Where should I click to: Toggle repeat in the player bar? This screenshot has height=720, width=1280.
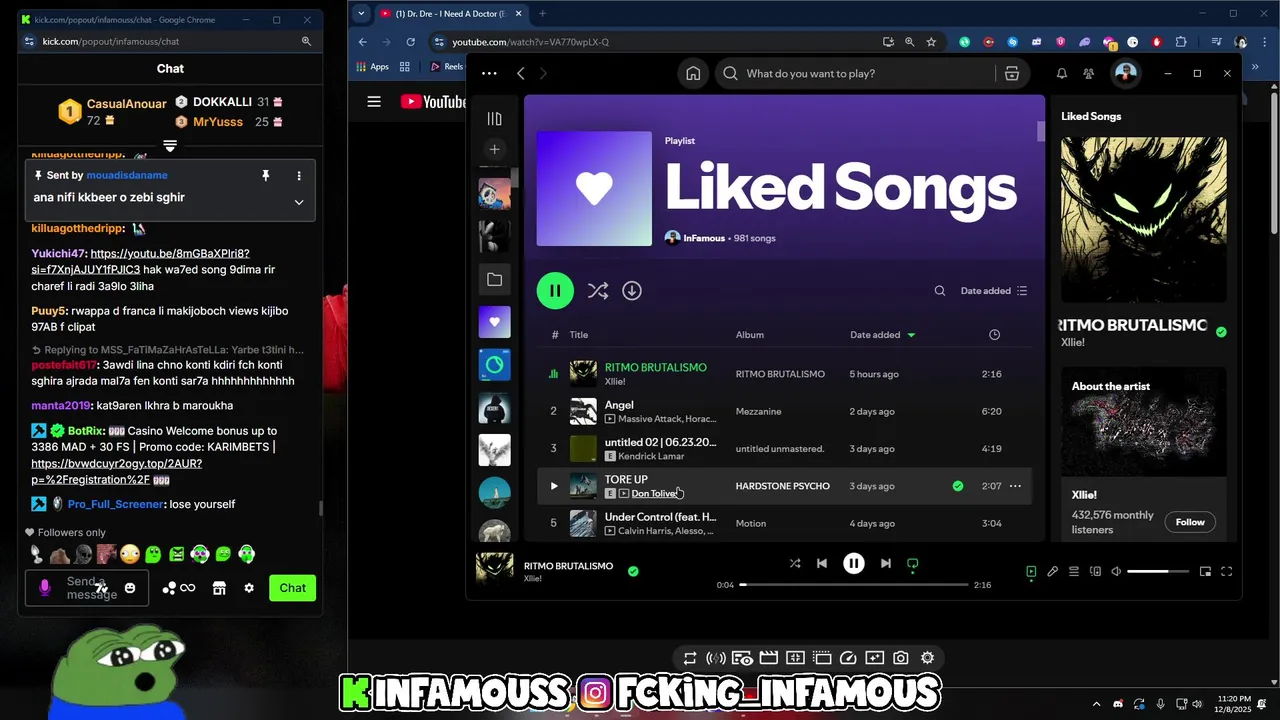[912, 564]
